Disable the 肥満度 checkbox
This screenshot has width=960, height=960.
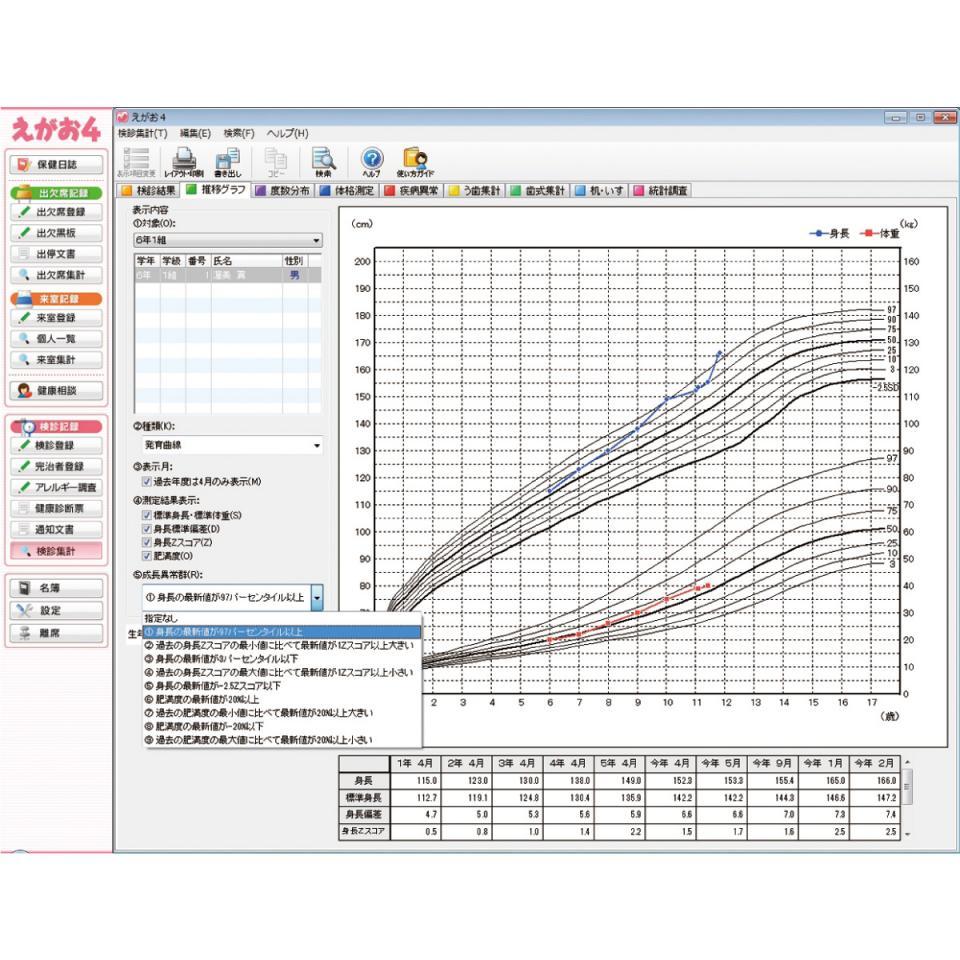pos(147,555)
